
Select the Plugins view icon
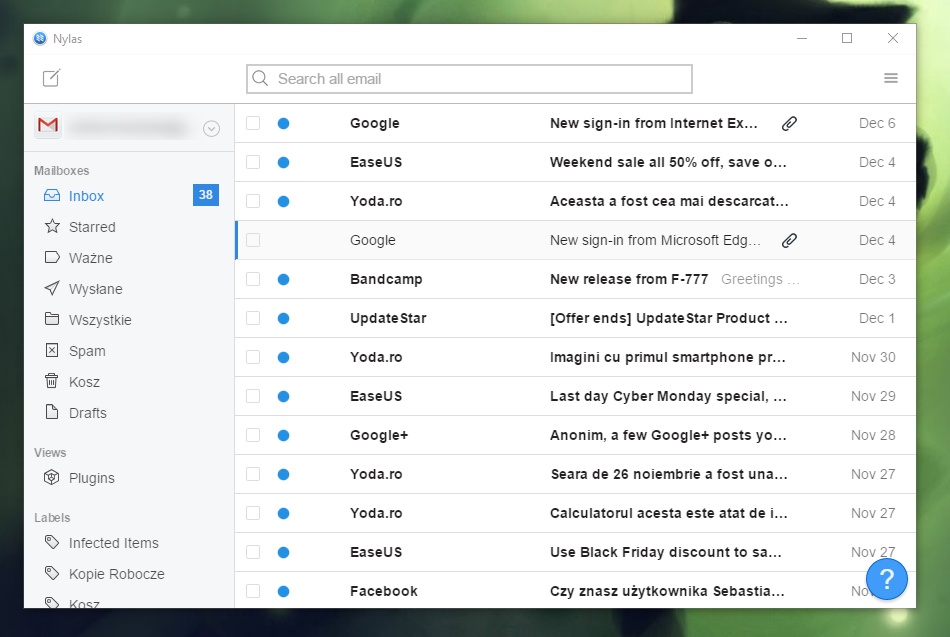click(52, 478)
